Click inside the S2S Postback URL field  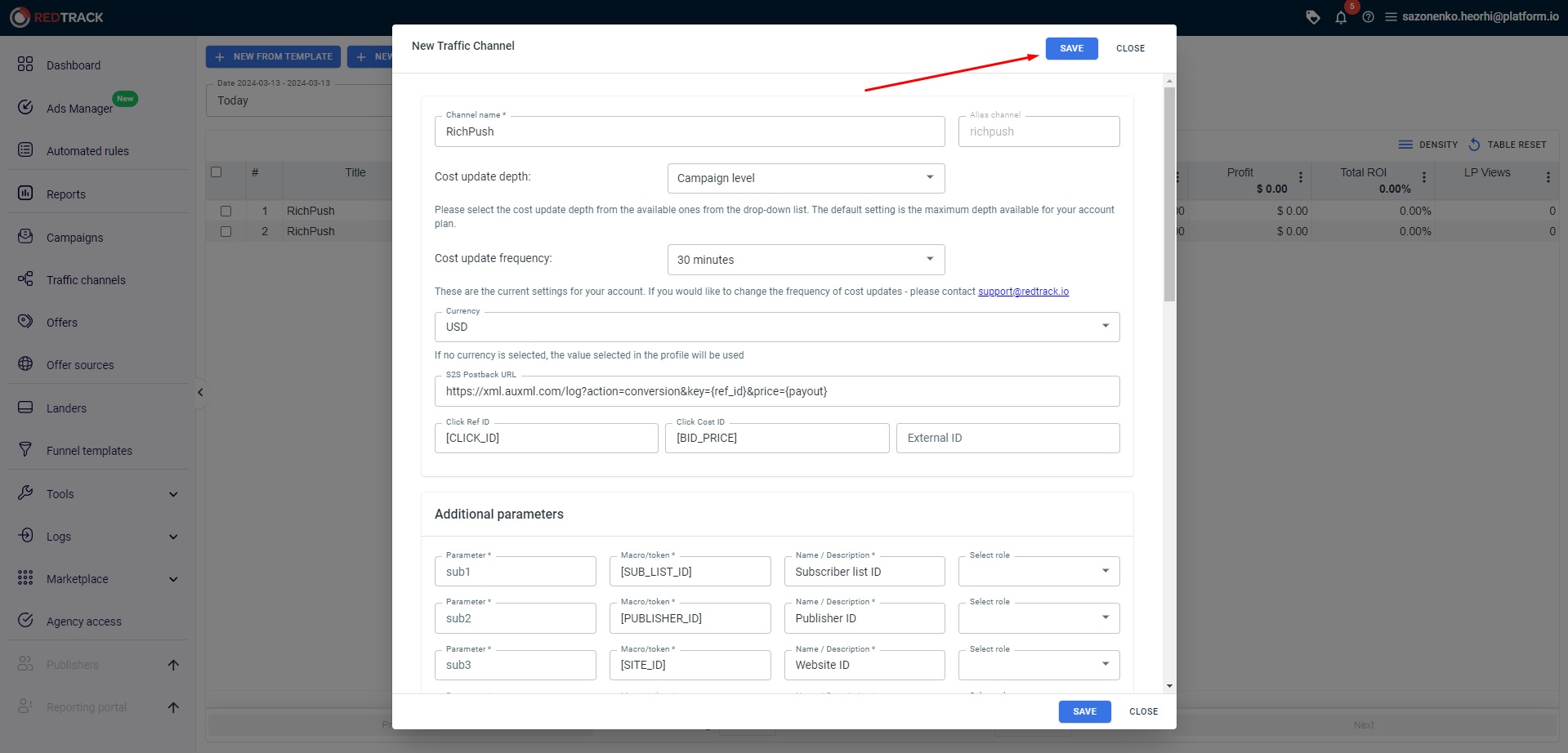[776, 391]
